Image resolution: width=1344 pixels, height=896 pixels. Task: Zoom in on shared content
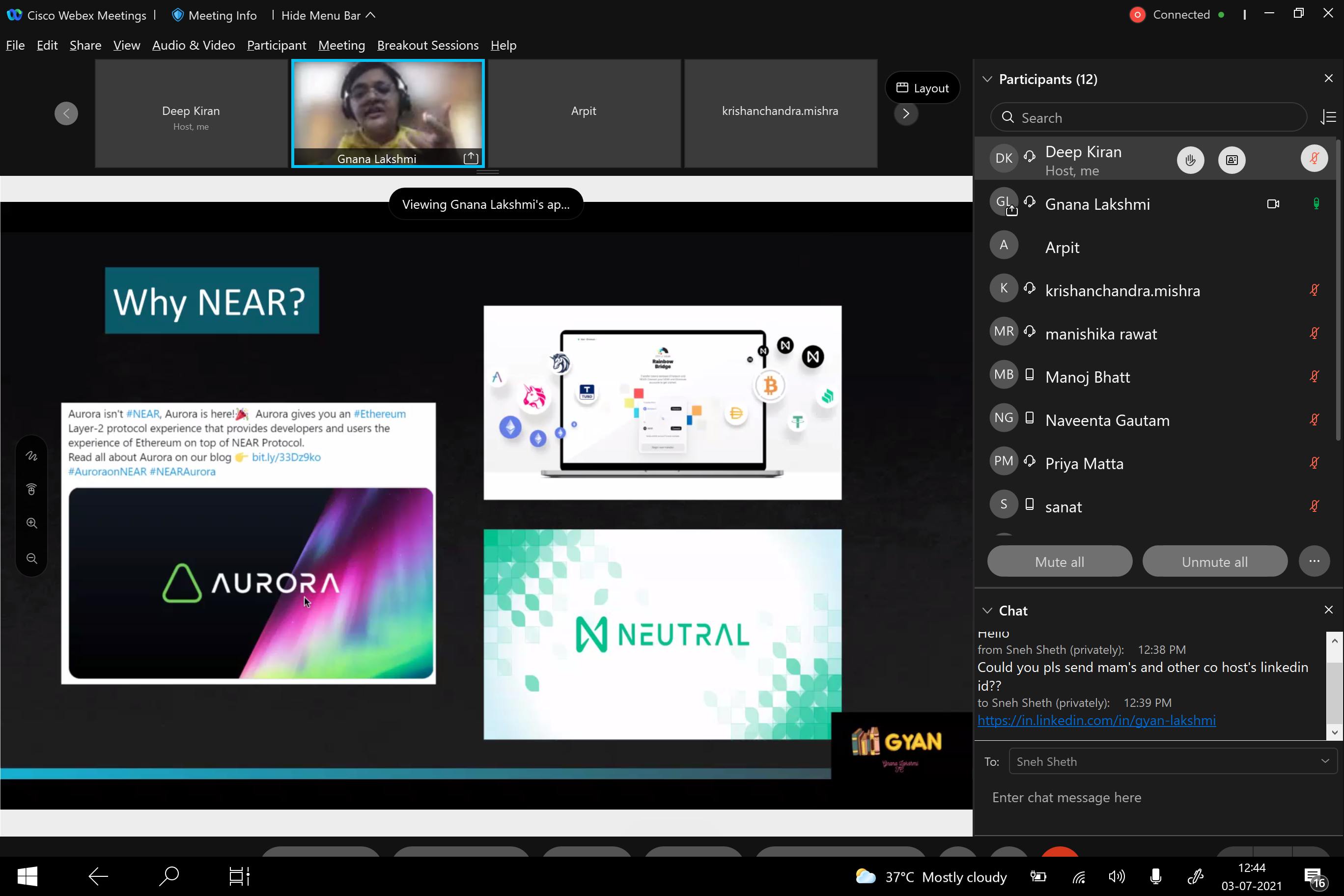32,523
